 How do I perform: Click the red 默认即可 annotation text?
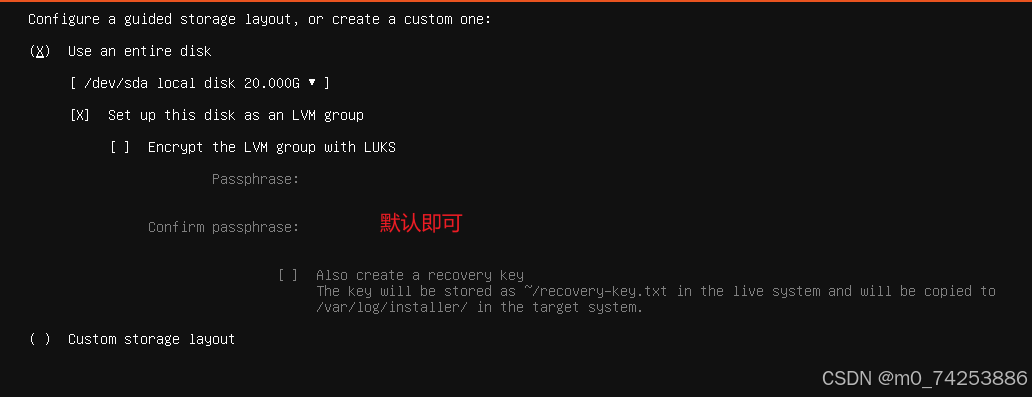421,223
